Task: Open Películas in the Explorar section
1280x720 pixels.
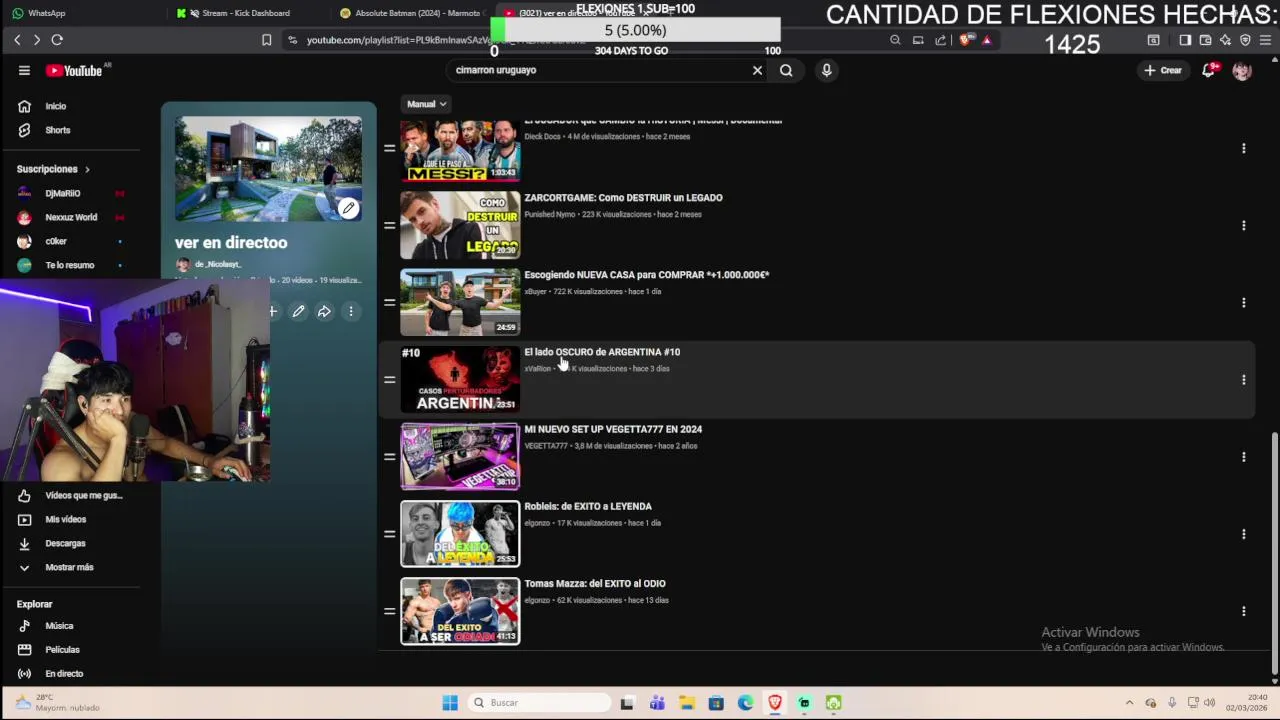Action: pyautogui.click(x=62, y=650)
